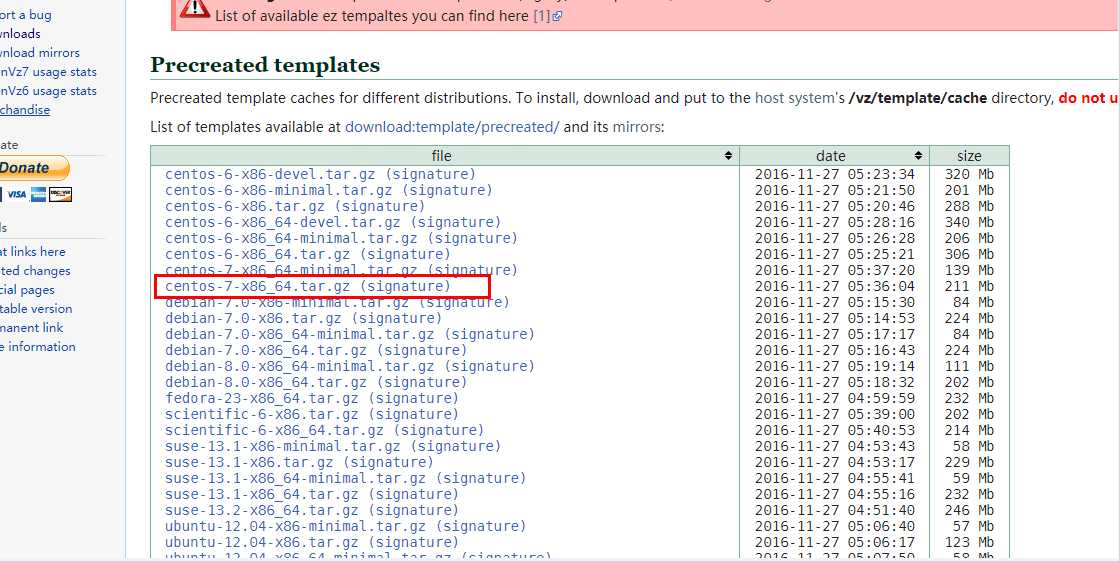The height and width of the screenshot is (561, 1119).
Task: Click the Precreated templates heading
Action: pyautogui.click(x=265, y=65)
